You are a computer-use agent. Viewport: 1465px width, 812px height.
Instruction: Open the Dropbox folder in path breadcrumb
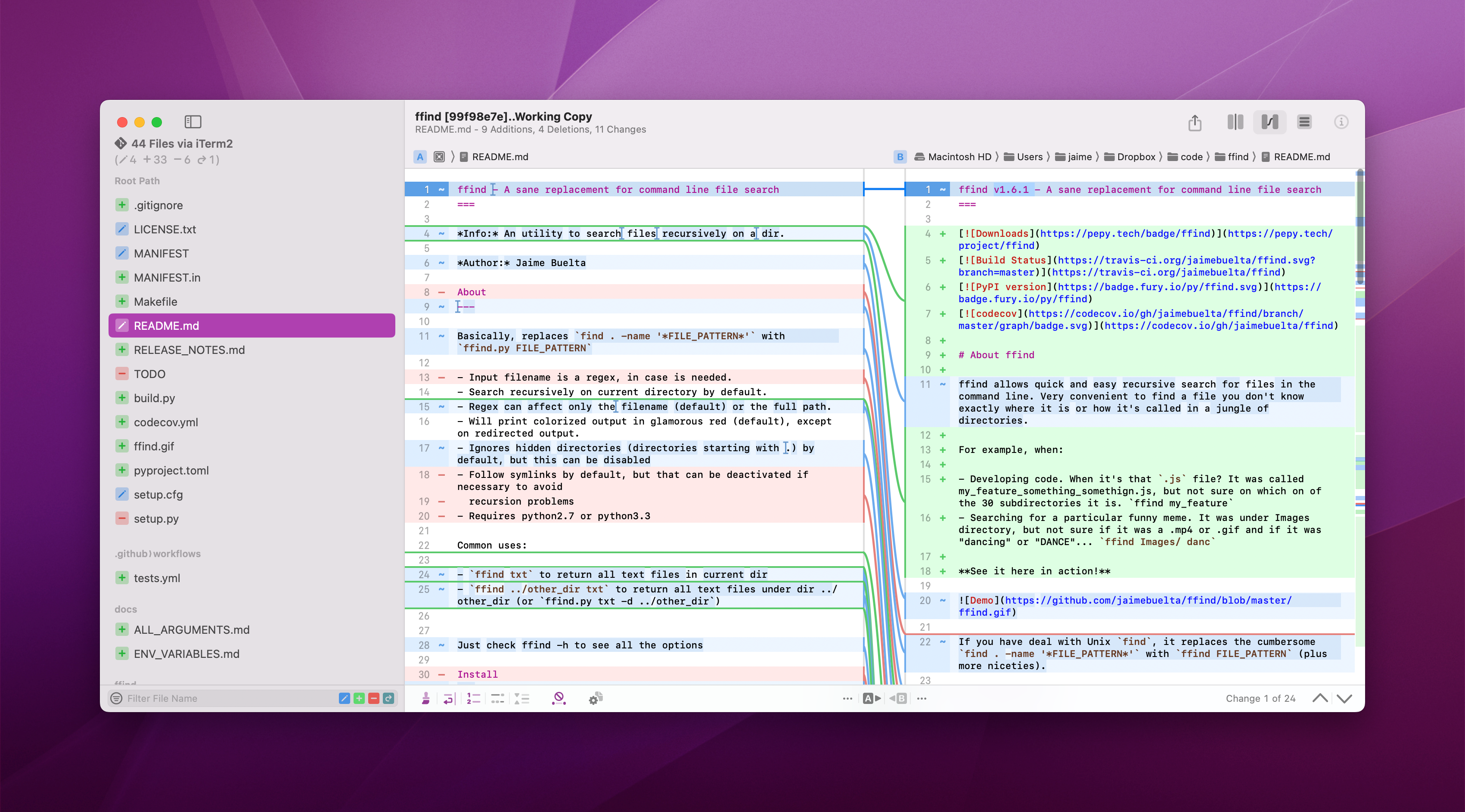point(1135,157)
